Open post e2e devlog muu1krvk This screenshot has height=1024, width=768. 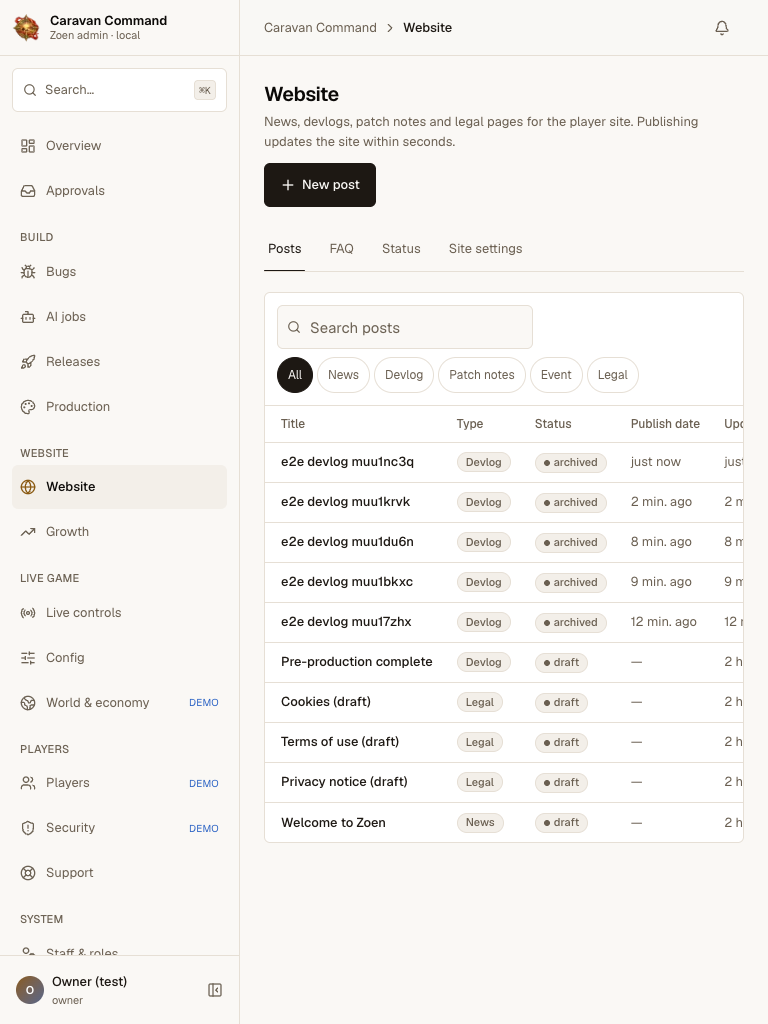pyautogui.click(x=345, y=502)
